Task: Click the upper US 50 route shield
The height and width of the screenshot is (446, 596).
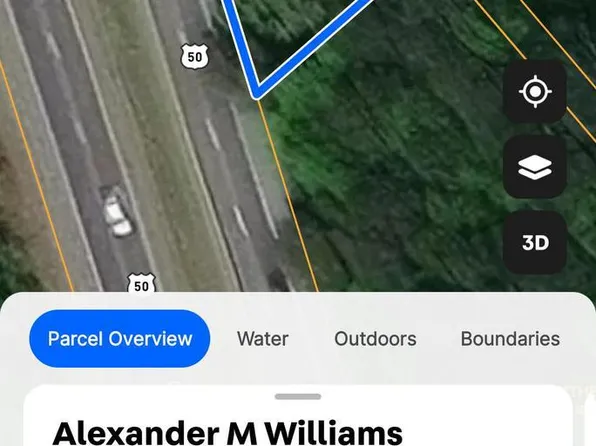Action: pyautogui.click(x=195, y=57)
